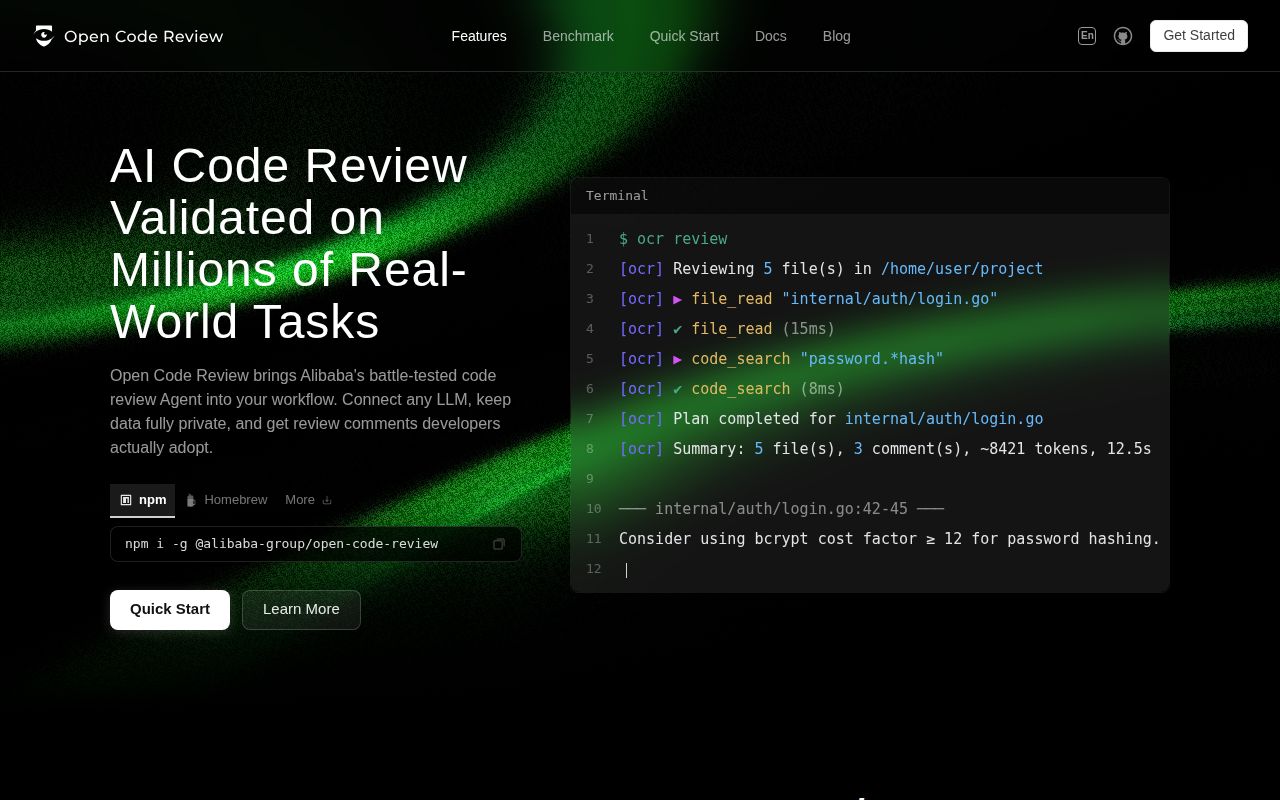This screenshot has height=800, width=1280.
Task: Click the /home/user/project path text
Action: (962, 269)
